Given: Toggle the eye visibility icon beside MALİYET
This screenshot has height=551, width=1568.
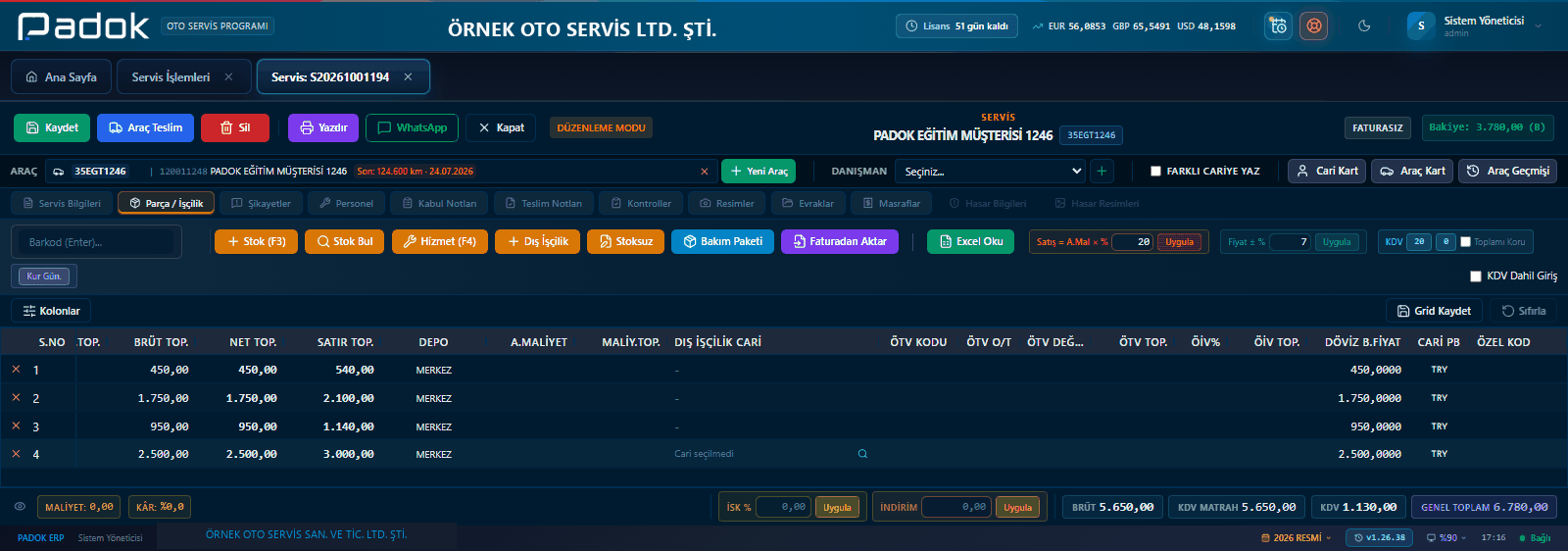Looking at the screenshot, I should 20,507.
